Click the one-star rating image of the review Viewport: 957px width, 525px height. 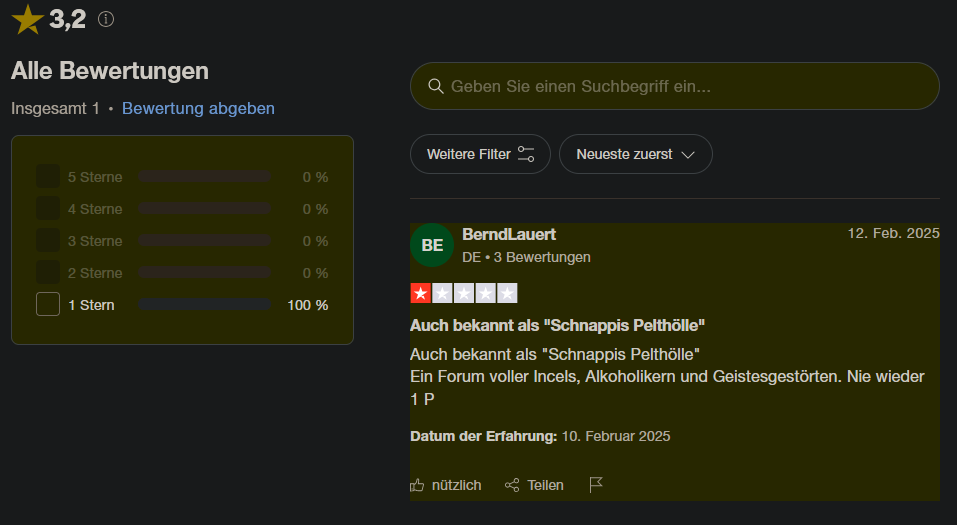pos(464,294)
